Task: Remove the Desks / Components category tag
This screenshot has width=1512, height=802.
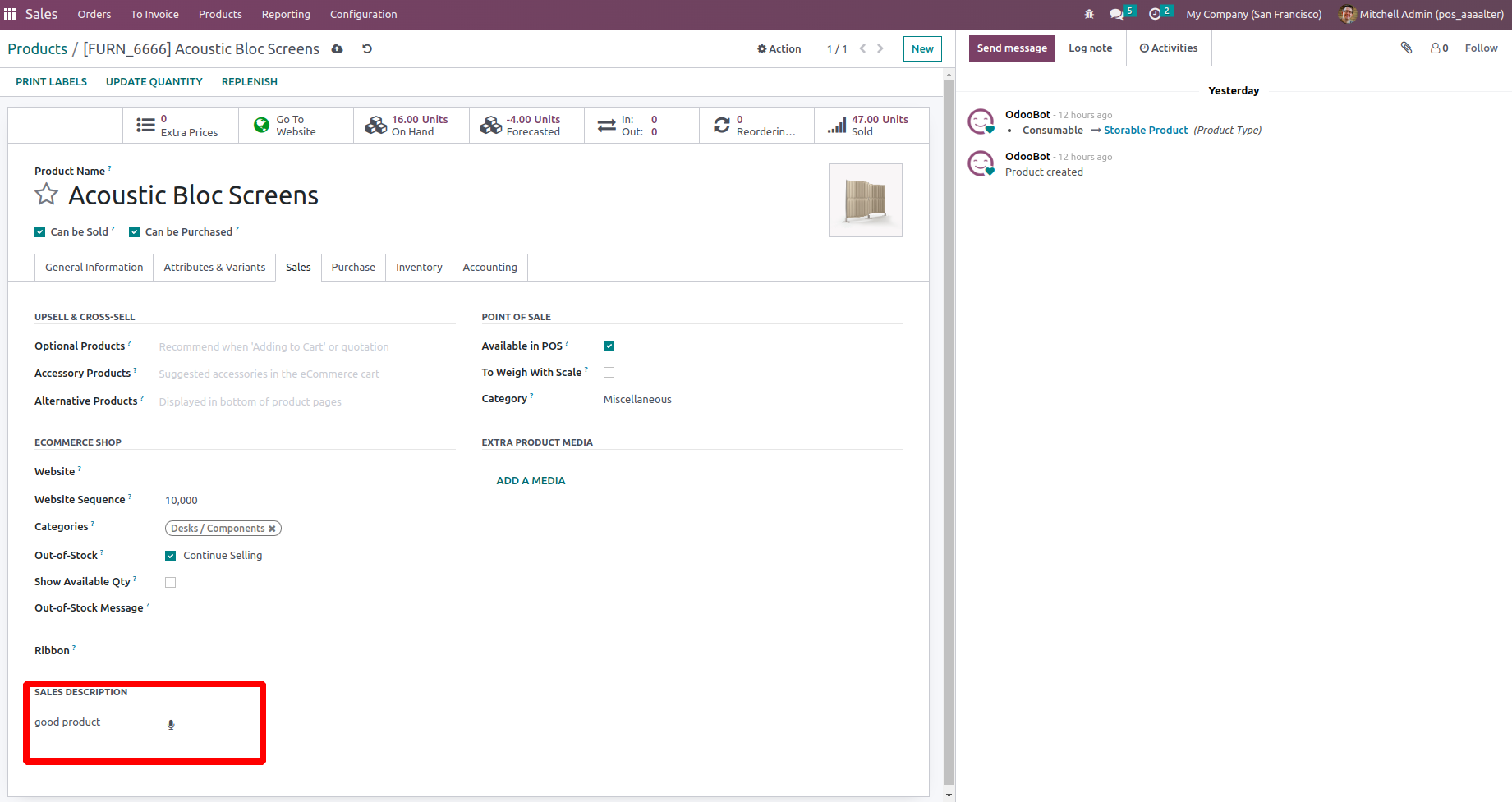Action: [x=272, y=529]
